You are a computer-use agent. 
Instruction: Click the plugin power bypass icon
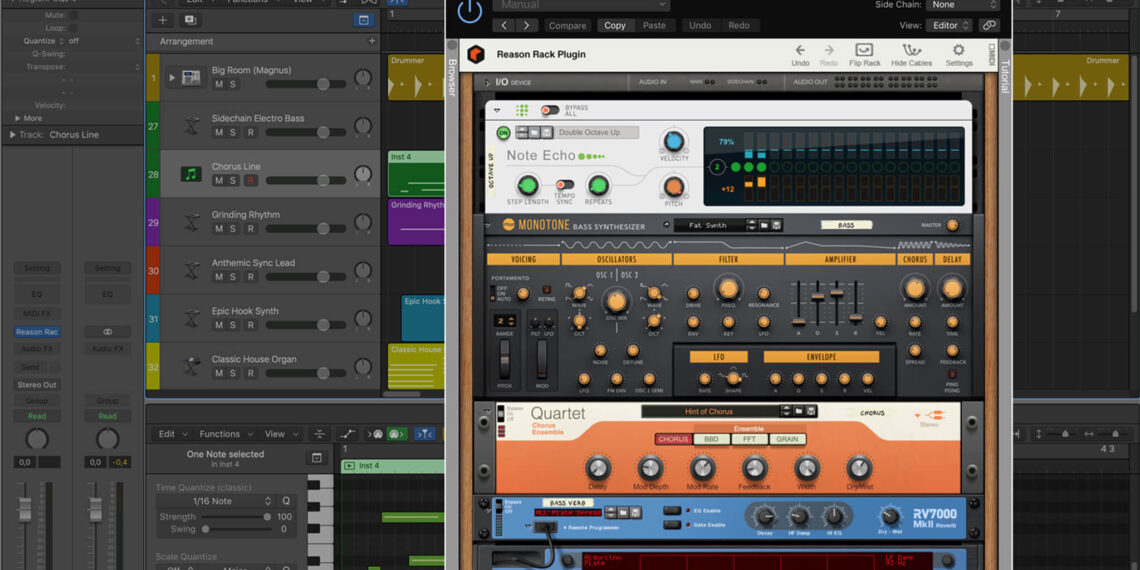click(x=469, y=11)
